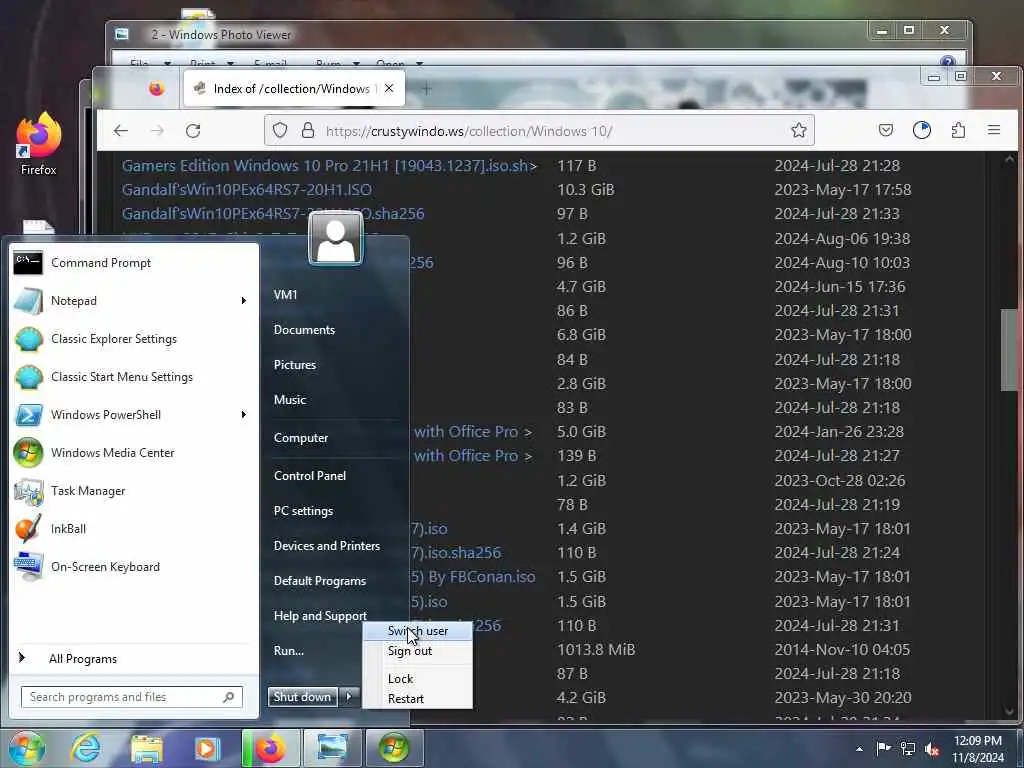Click the Firefox forward arrow
Image resolution: width=1024 pixels, height=768 pixels.
[x=157, y=131]
